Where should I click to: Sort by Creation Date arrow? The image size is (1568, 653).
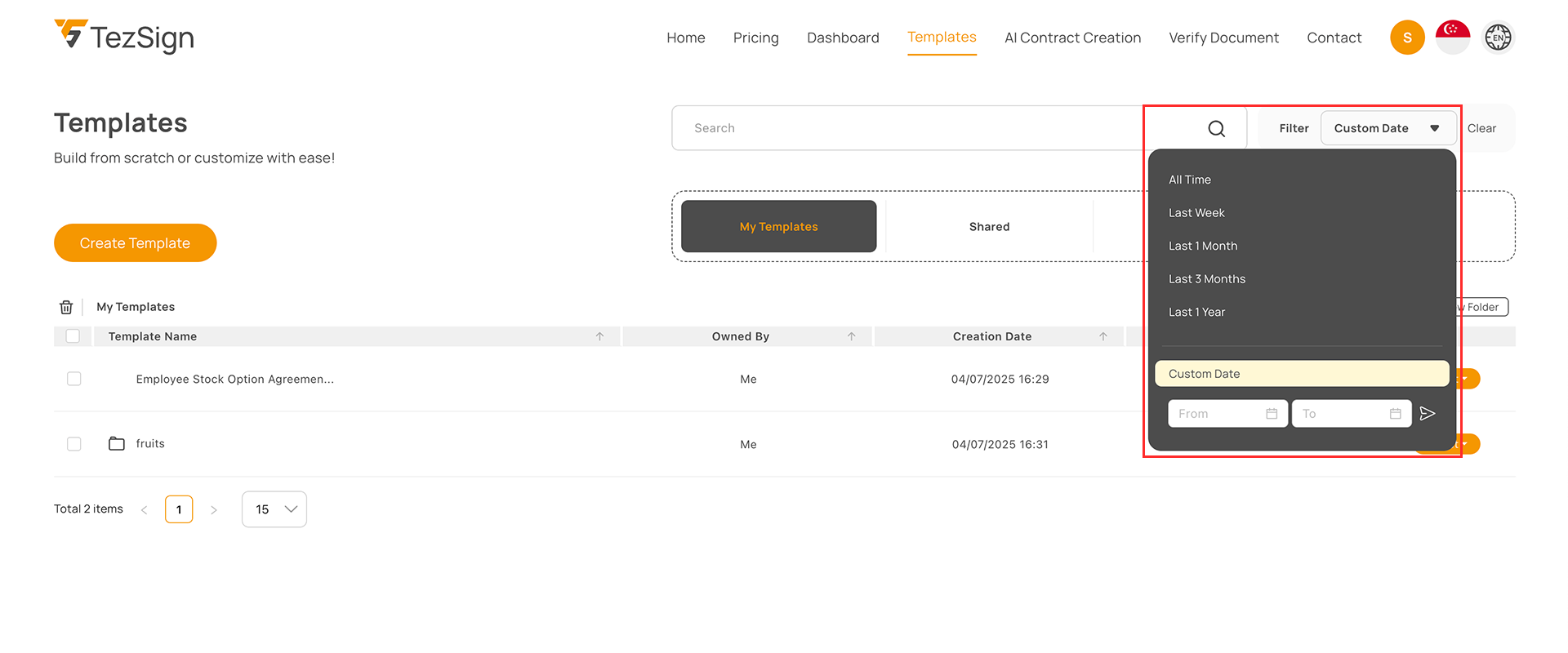[1102, 336]
